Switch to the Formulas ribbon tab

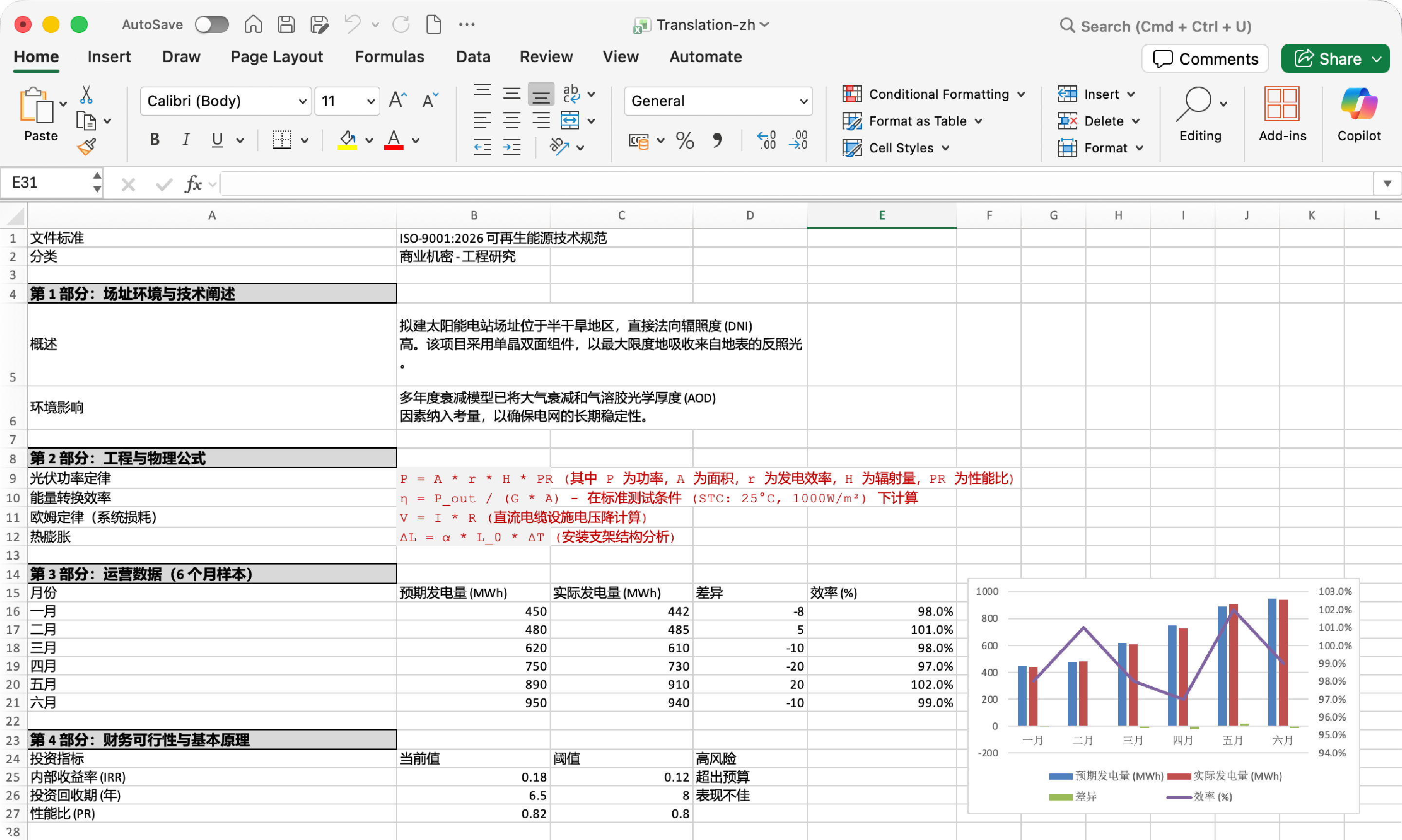tap(389, 56)
